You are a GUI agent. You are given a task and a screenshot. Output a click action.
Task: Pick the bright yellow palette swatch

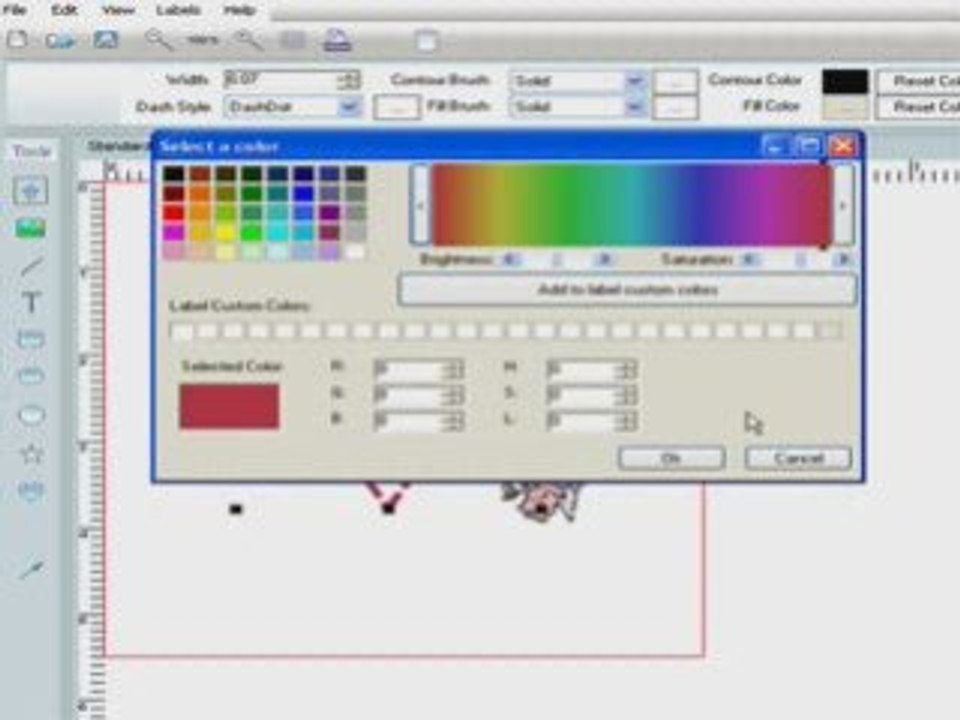(x=226, y=233)
